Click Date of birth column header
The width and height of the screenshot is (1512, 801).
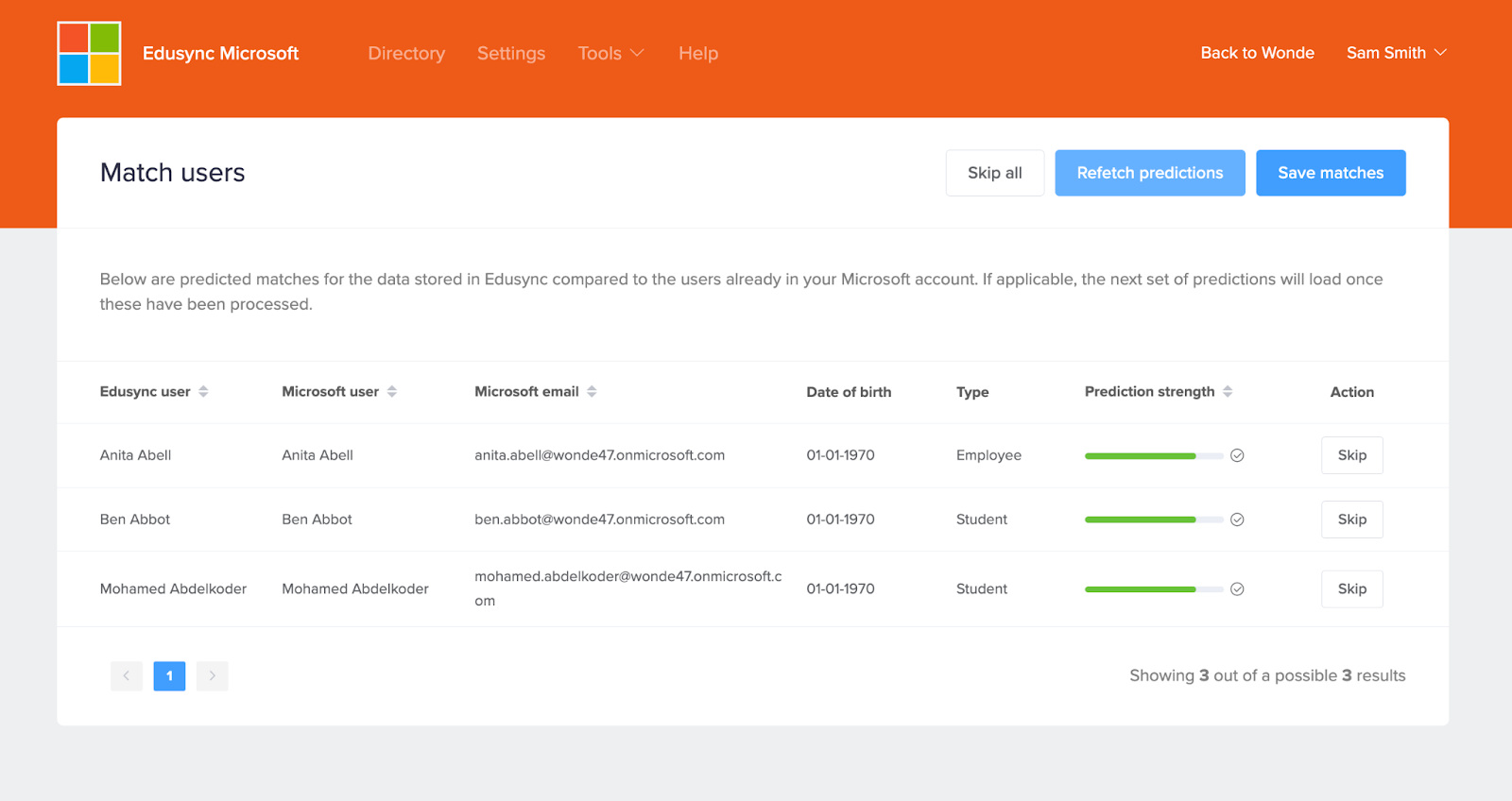click(x=849, y=392)
